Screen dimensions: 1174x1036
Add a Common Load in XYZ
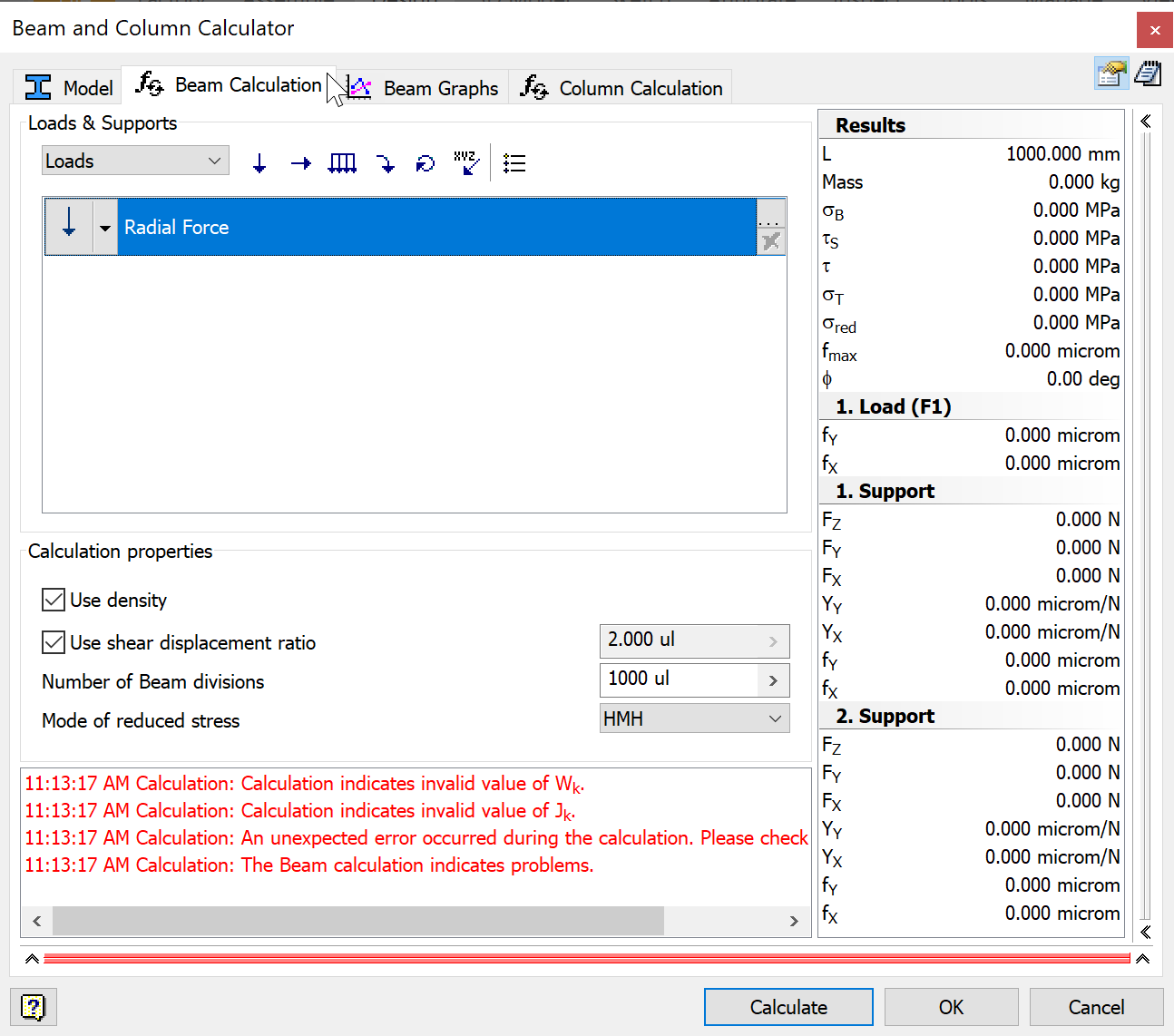click(467, 162)
